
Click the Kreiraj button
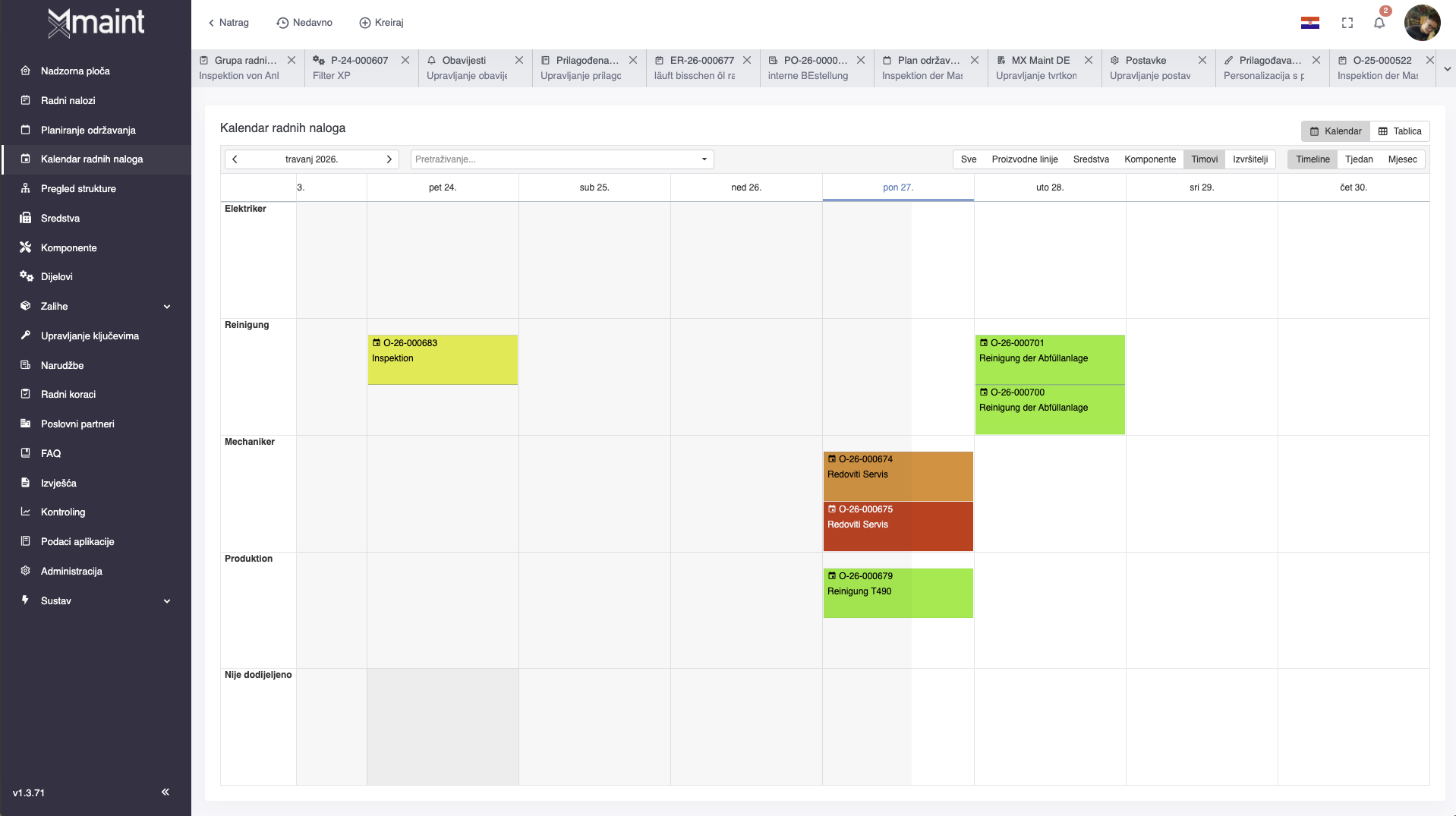(x=381, y=23)
